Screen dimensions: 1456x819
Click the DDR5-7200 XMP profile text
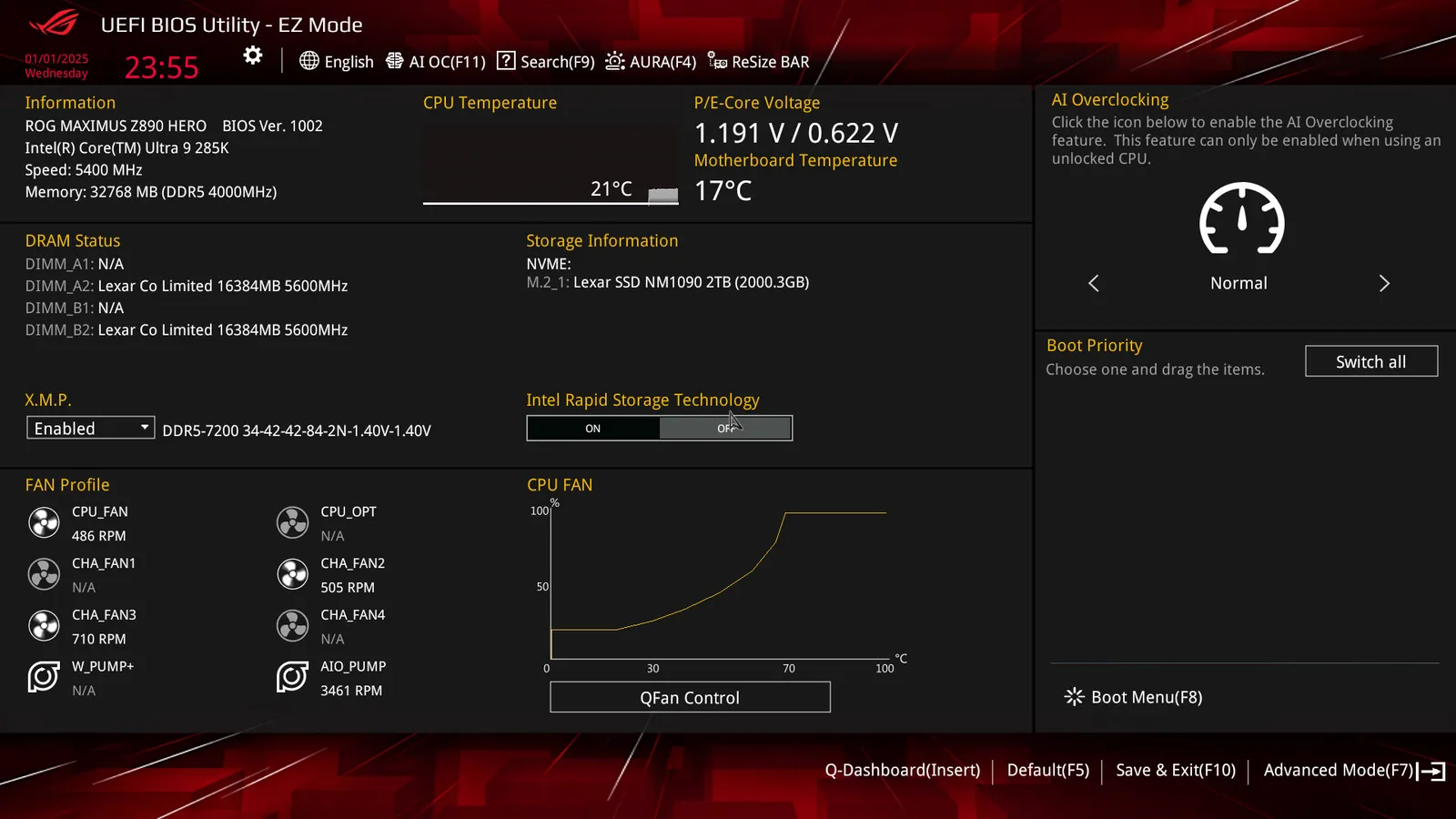tap(297, 430)
